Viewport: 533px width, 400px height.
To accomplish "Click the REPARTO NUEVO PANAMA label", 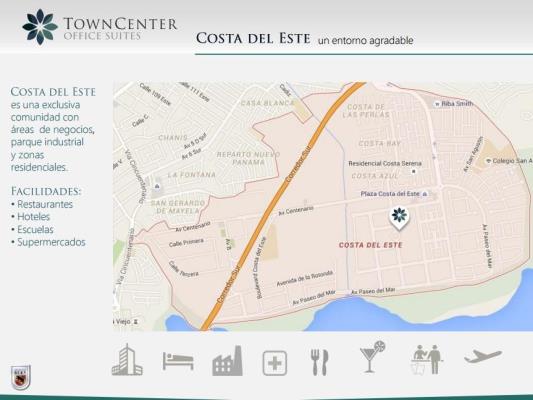I will click(248, 158).
